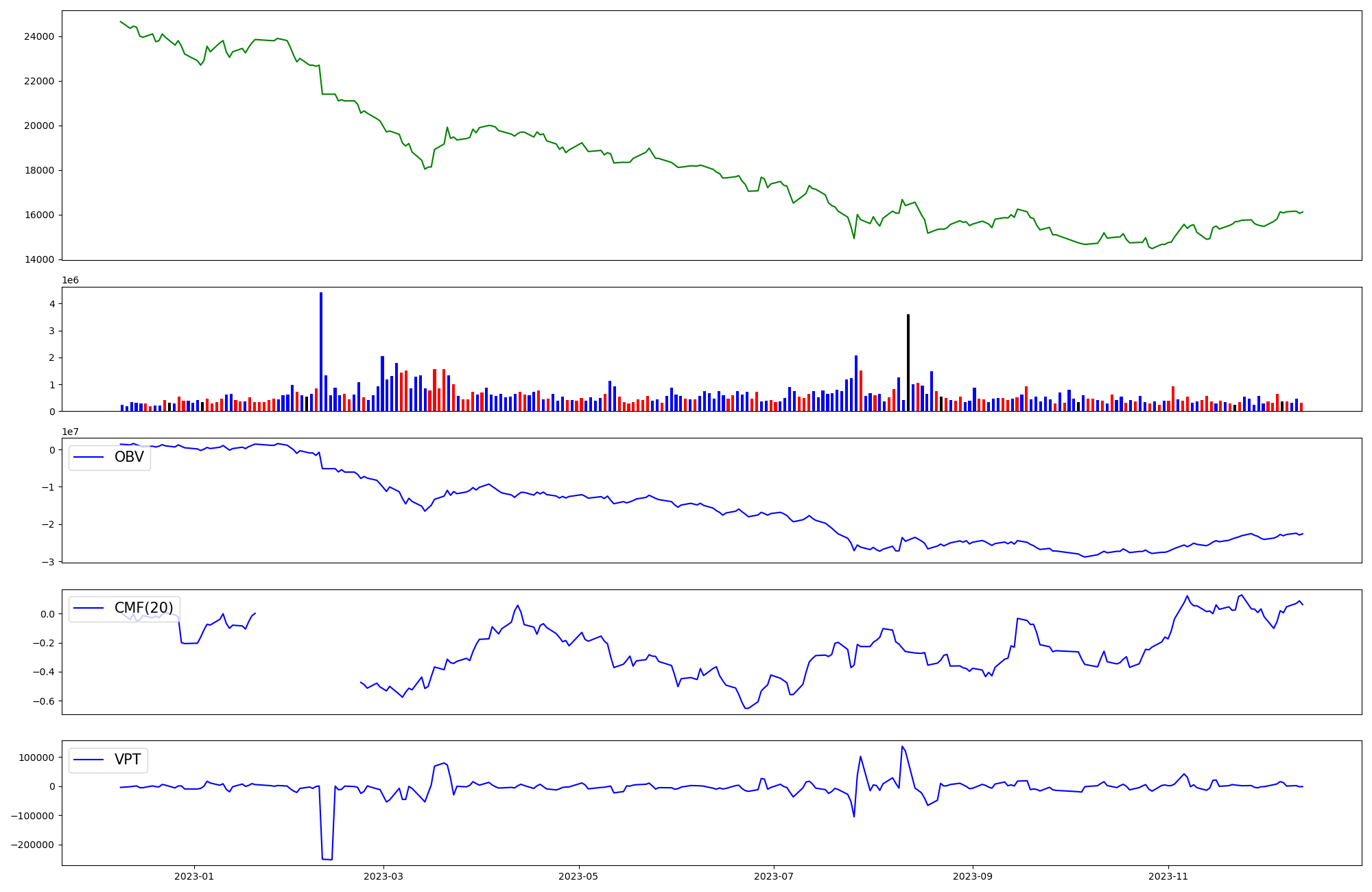The image size is (1372, 892).
Task: Click the 100000 tick on VPT axis
Action: (x=36, y=758)
